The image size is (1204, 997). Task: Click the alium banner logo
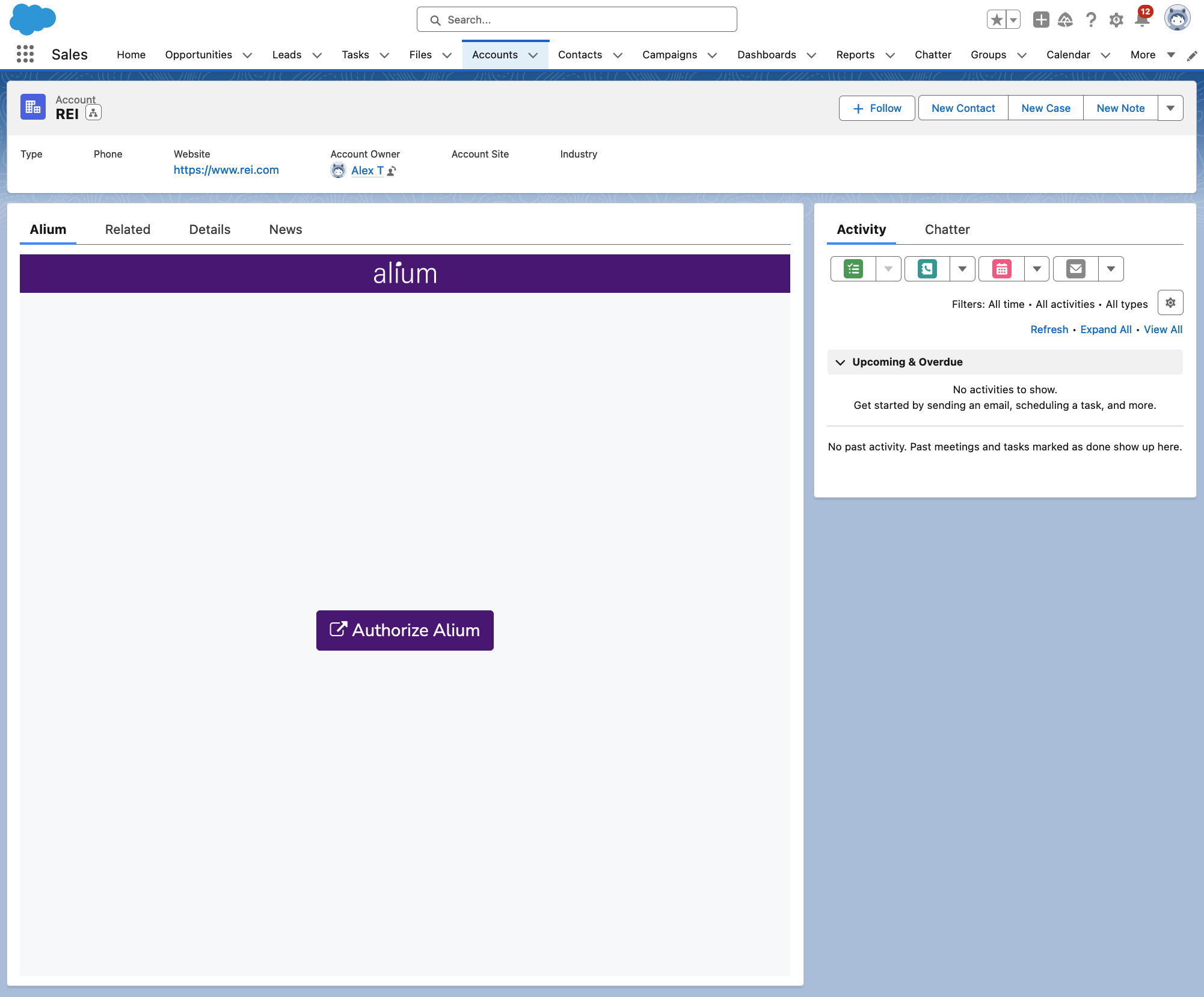405,274
